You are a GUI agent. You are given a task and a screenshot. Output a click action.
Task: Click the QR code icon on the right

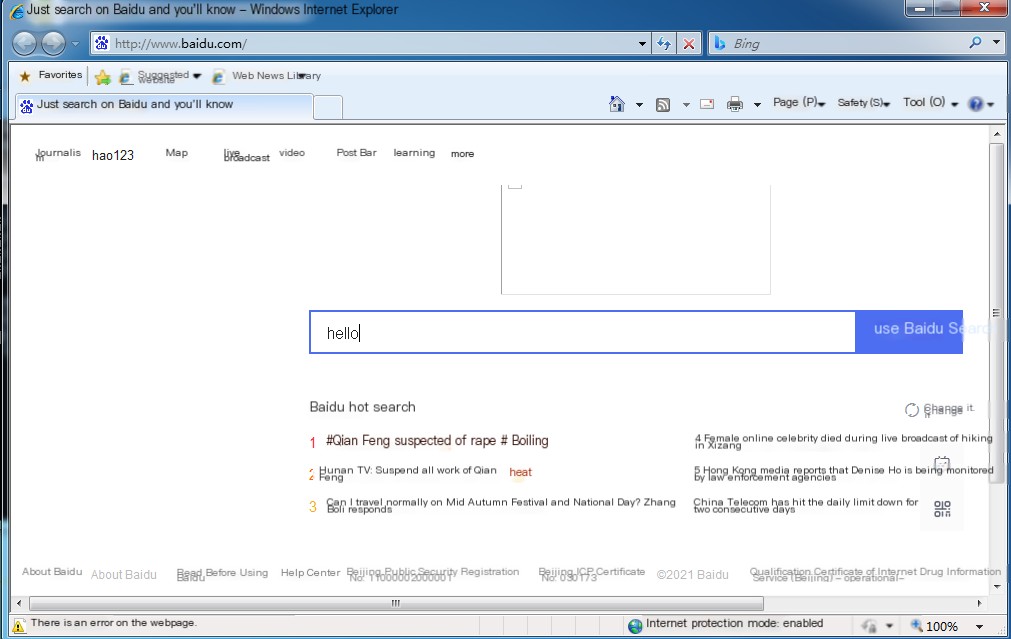942,509
